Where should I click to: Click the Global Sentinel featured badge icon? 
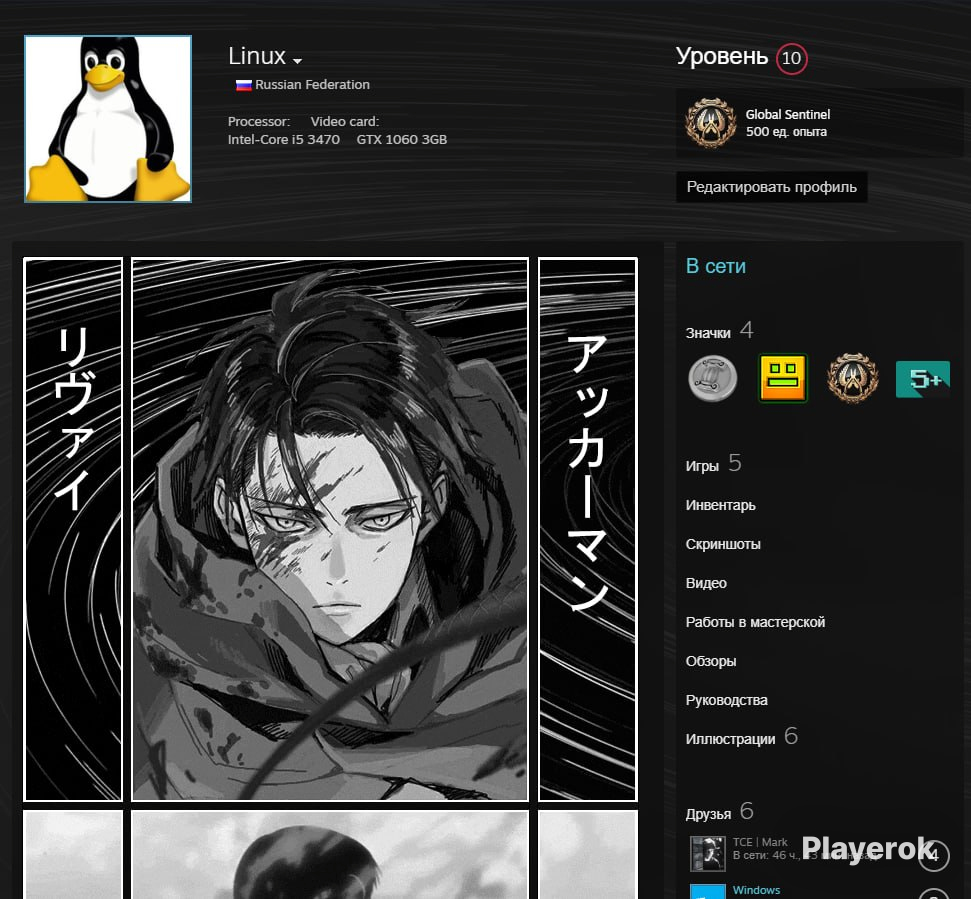710,123
